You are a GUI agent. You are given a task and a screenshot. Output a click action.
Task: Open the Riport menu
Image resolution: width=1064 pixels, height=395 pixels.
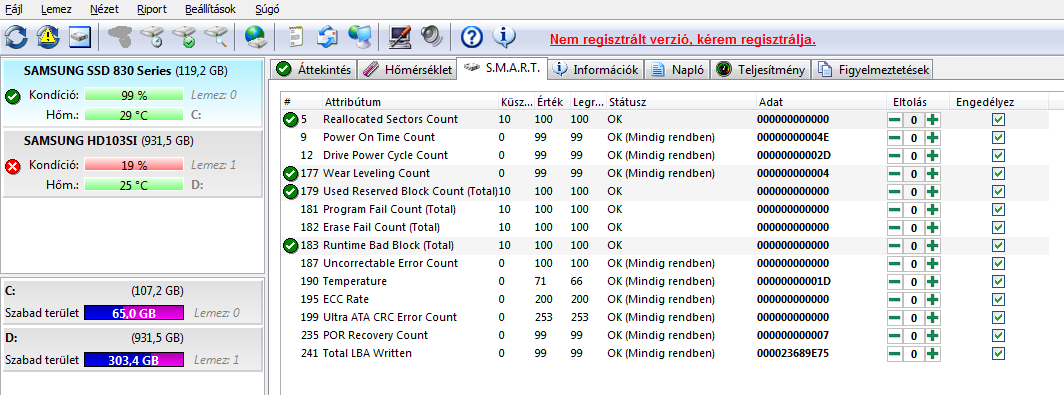click(151, 10)
